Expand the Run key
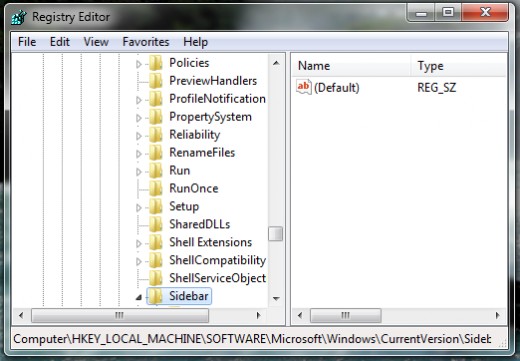Viewport: 520px width, 361px height. (x=139, y=172)
